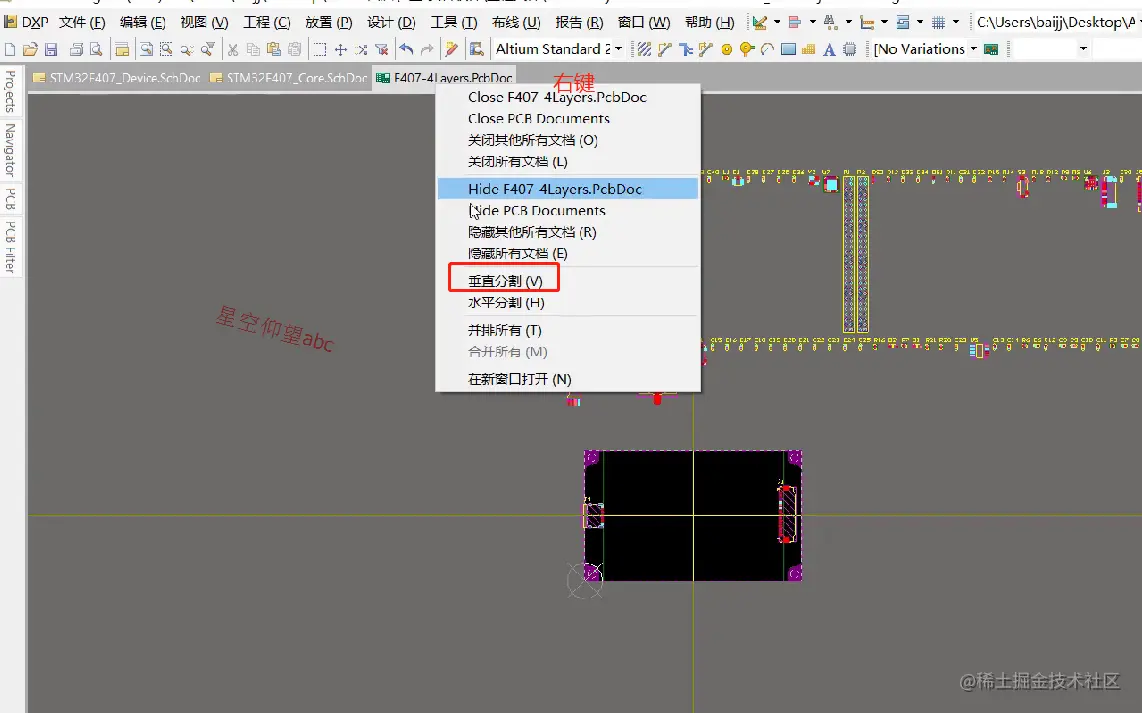This screenshot has height=713, width=1142.
Task: Select the Place Component chip tool
Action: tap(849, 50)
